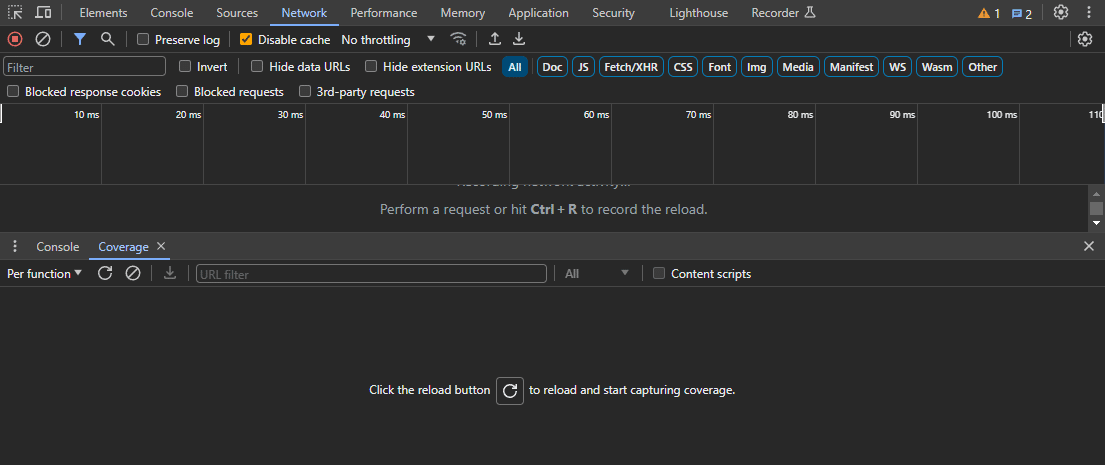Open the Performance tab
The height and width of the screenshot is (465, 1105).
click(383, 13)
